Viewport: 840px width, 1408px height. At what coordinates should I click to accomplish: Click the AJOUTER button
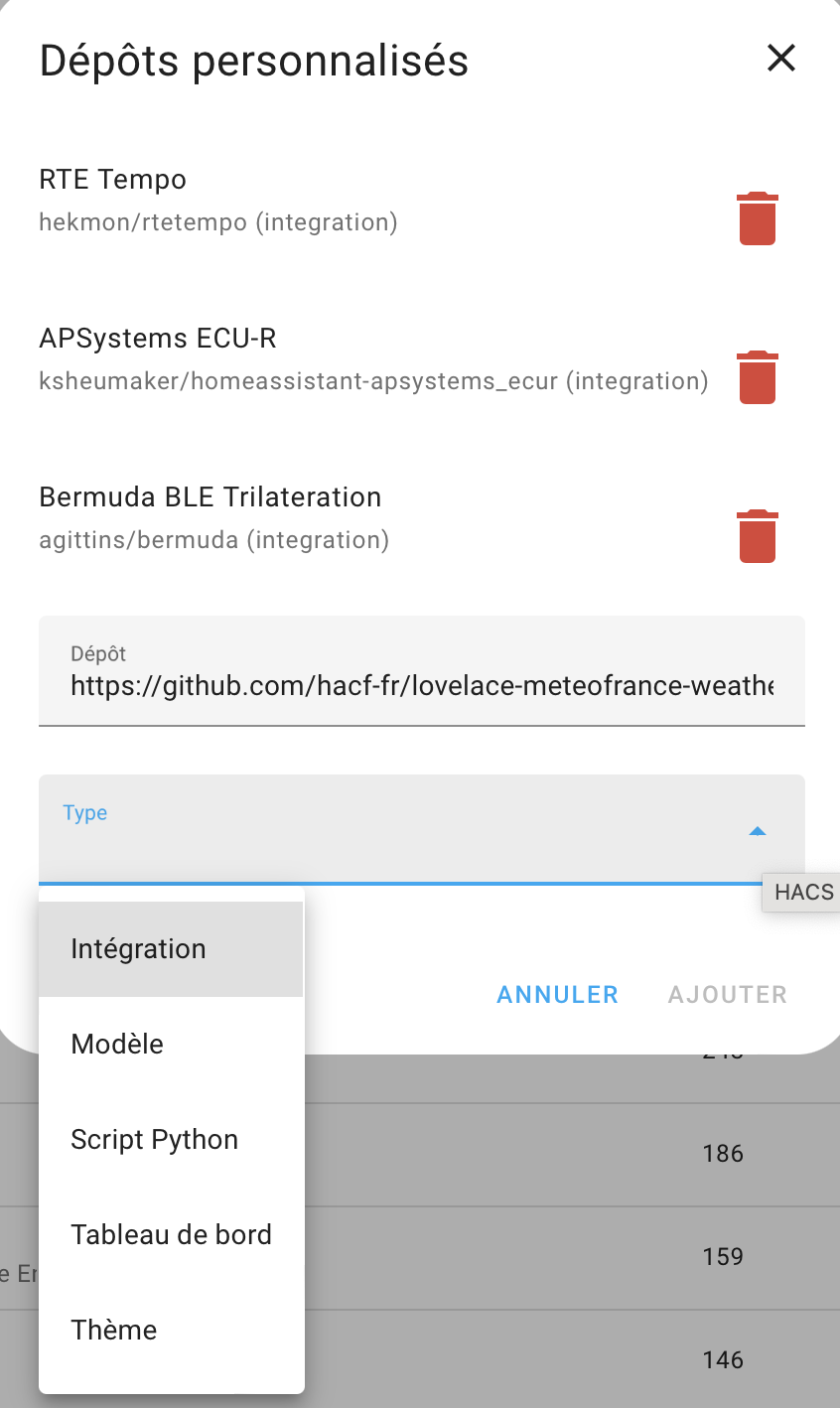click(x=728, y=995)
